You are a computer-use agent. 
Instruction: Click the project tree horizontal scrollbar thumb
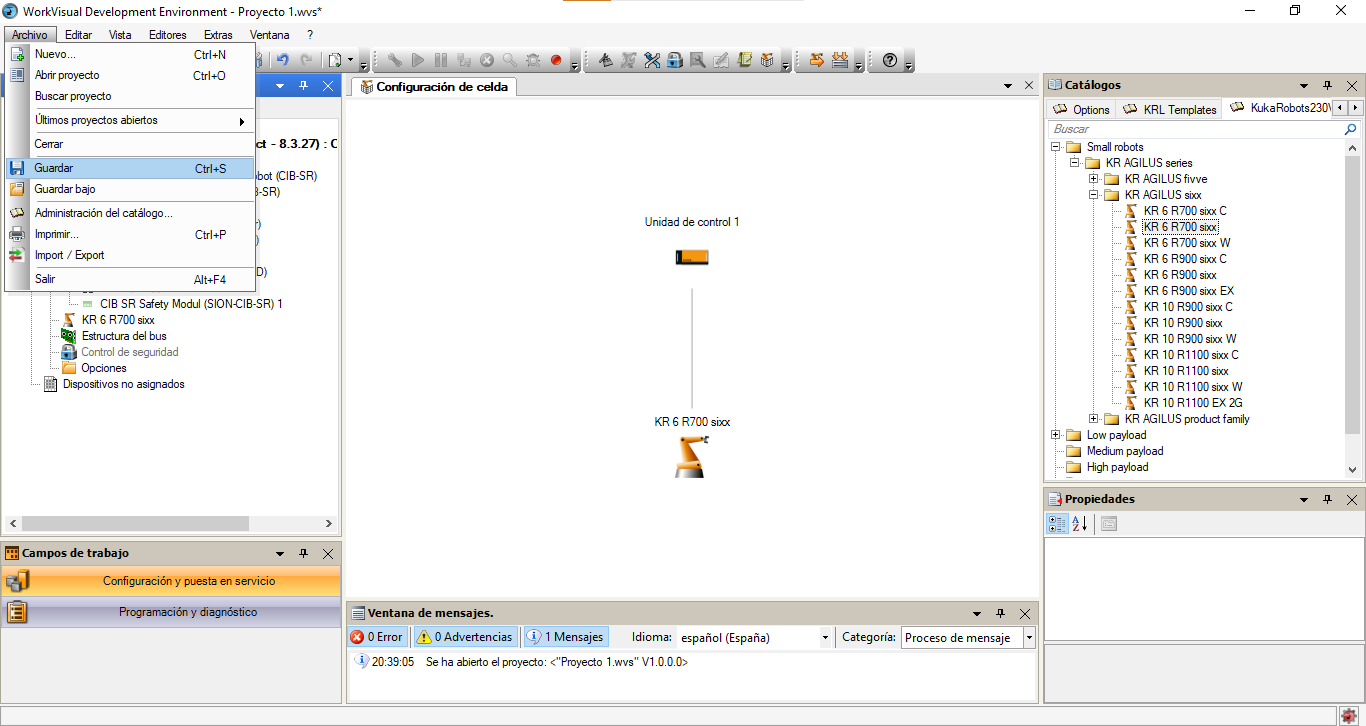pyautogui.click(x=135, y=523)
